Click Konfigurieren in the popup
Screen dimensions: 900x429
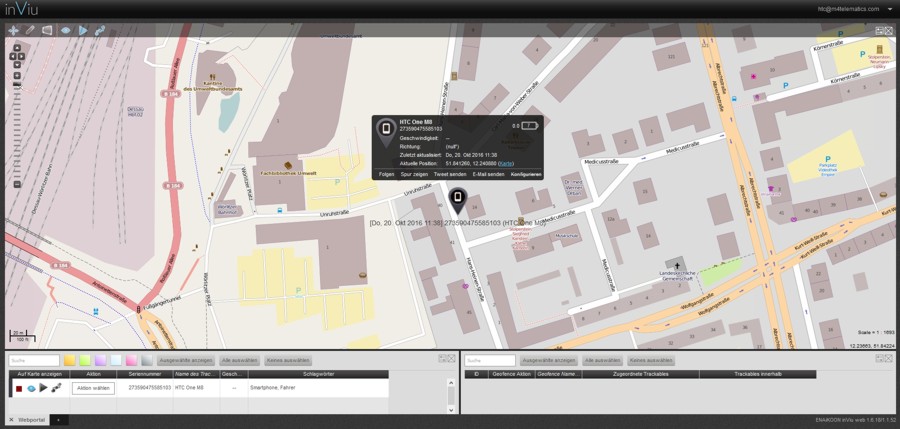[526, 173]
